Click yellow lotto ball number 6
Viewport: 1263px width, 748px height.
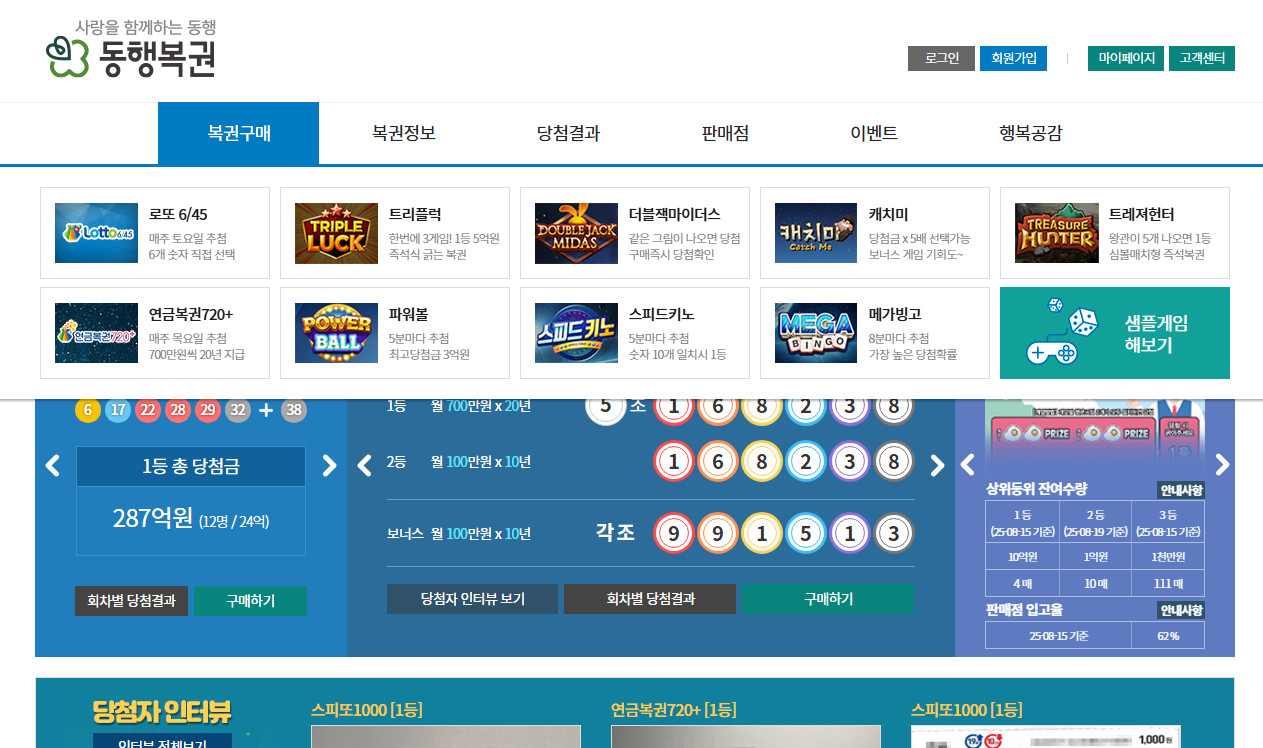point(88,410)
